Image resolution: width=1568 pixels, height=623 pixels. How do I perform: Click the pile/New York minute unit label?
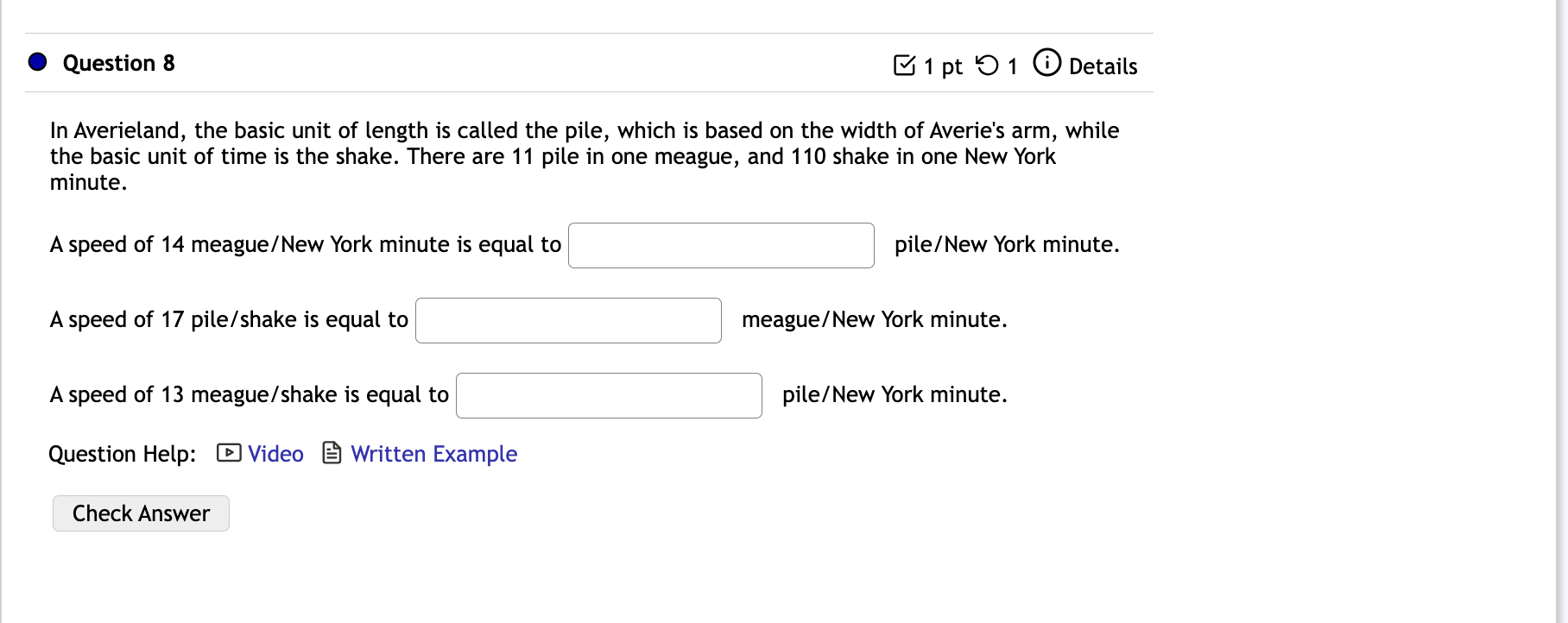tap(1006, 245)
